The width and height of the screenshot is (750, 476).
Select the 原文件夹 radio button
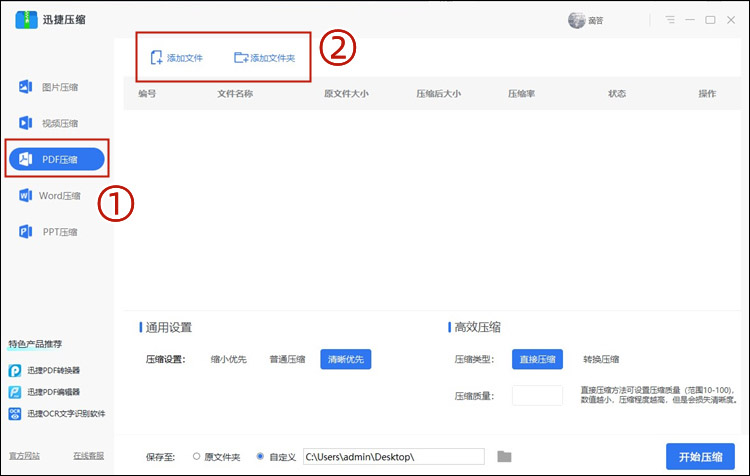(x=196, y=456)
